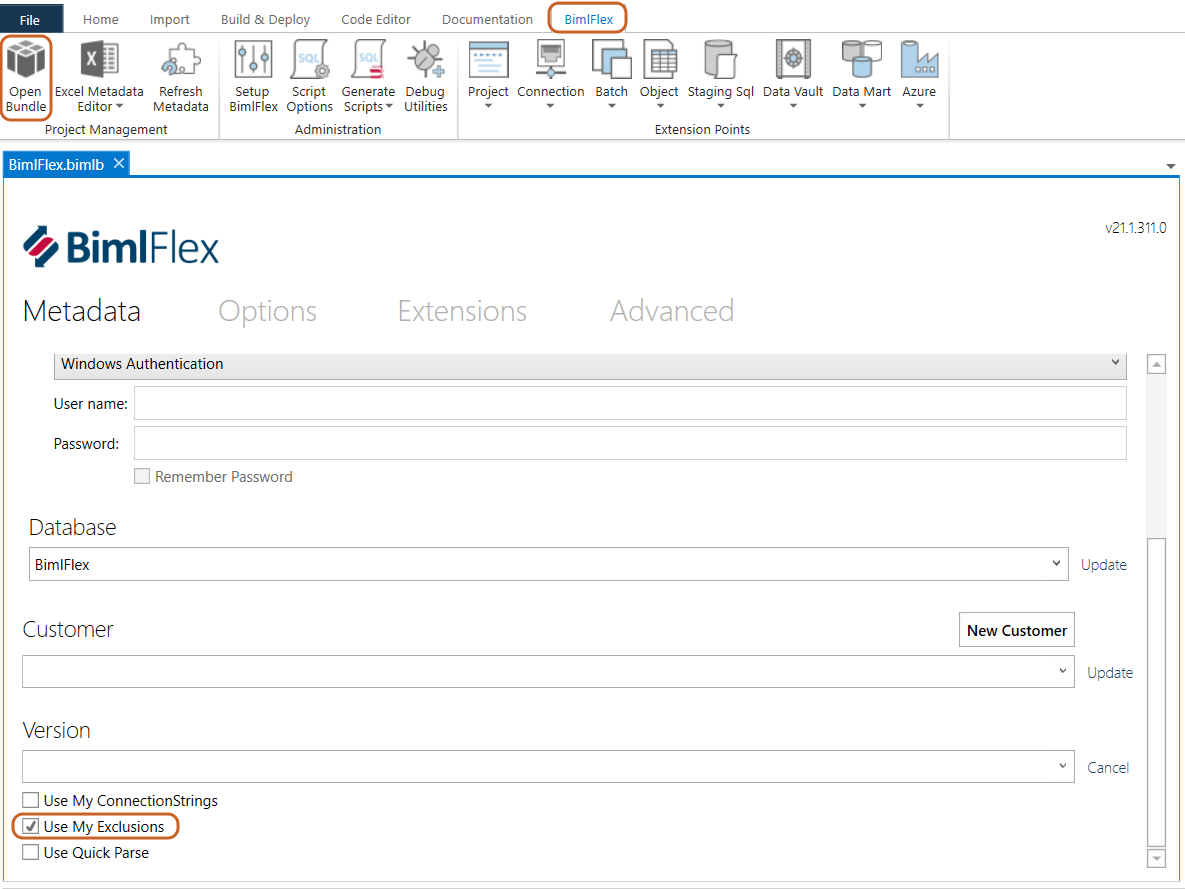Viewport: 1185px width, 889px height.
Task: Select the Metadata section heading
Action: (82, 311)
